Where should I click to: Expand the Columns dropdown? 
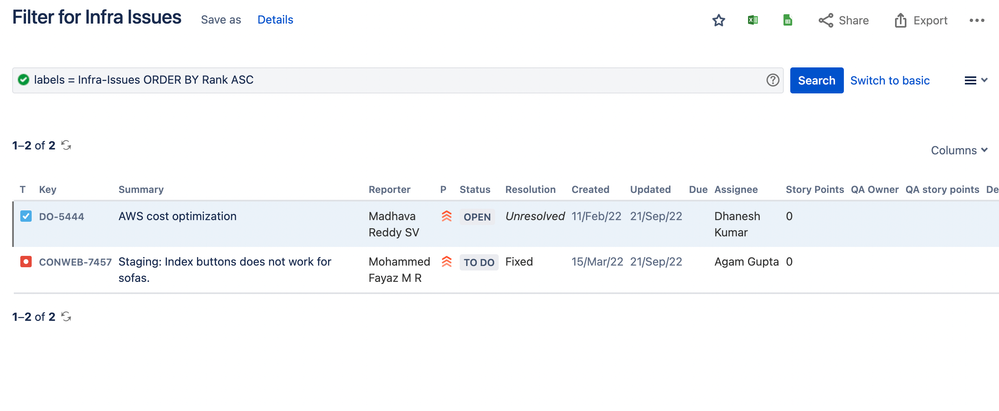point(959,150)
